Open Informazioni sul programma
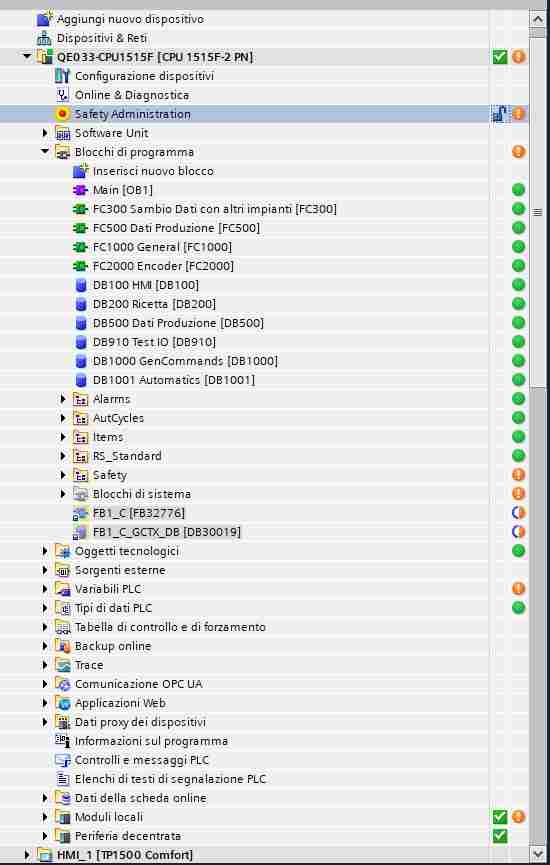Viewport: 550px width, 865px height. click(x=151, y=741)
